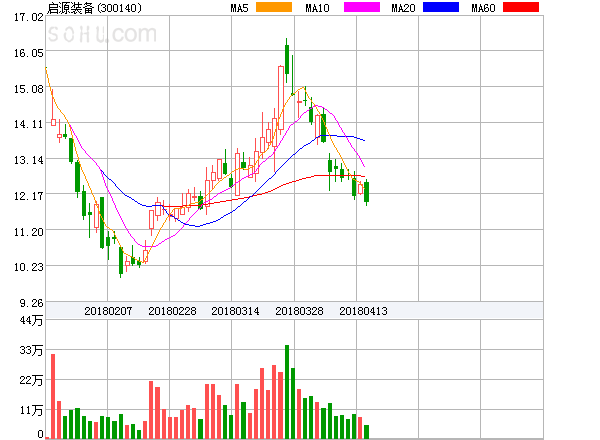This screenshot has height=440, width=600.
Task: Click the blue MA20 legend swatch
Action: (x=441, y=7)
